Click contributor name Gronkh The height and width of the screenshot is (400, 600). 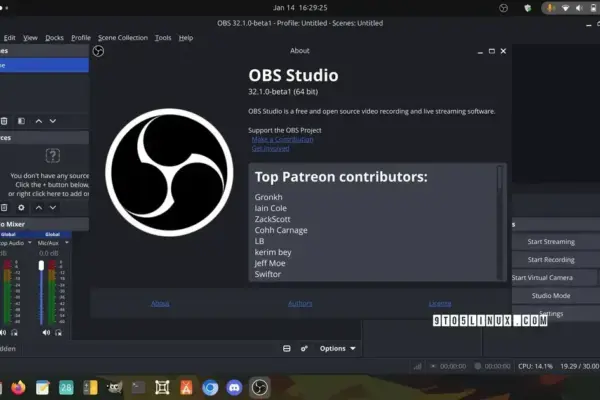268,197
